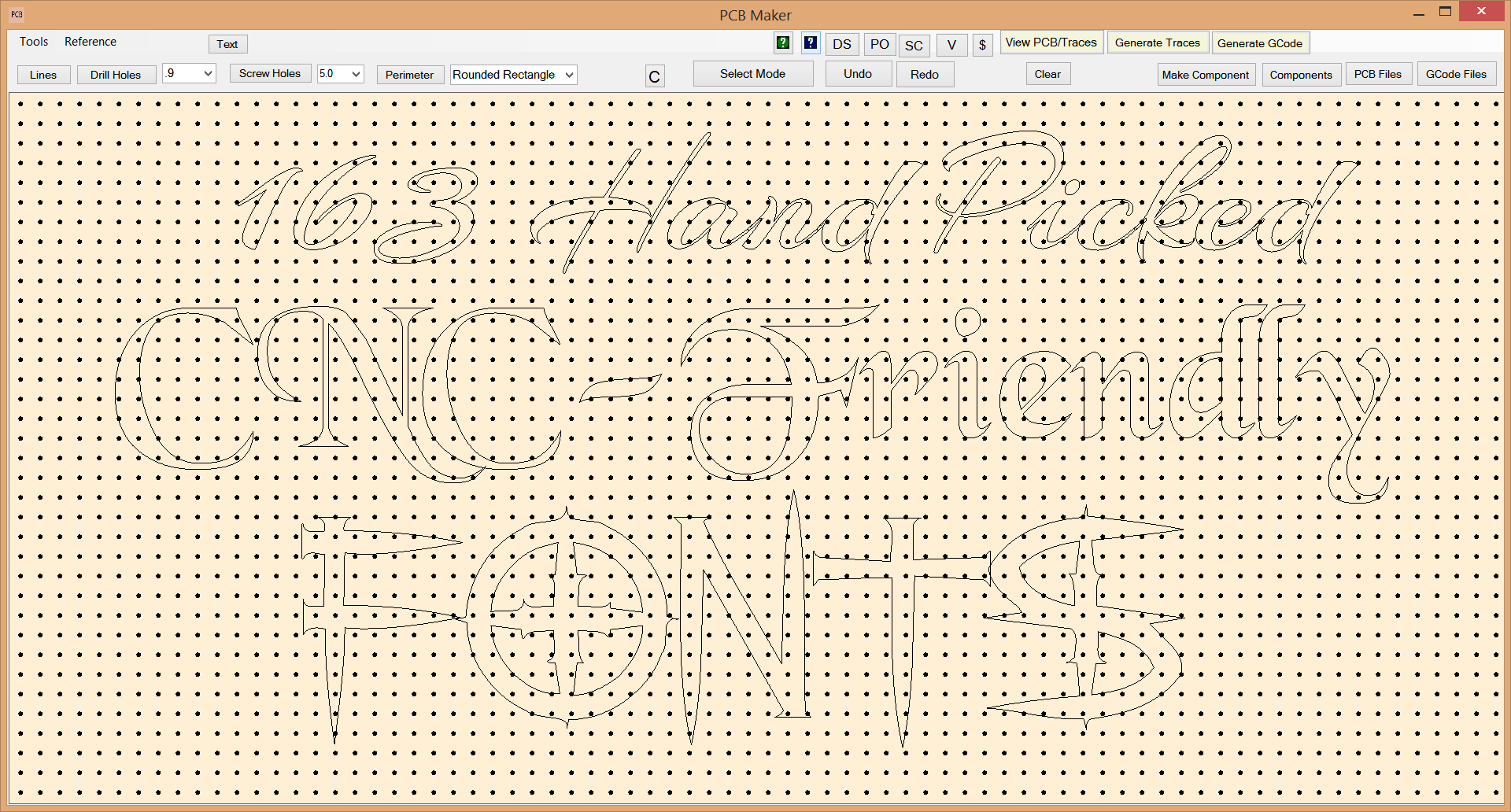Image resolution: width=1511 pixels, height=812 pixels.
Task: Activate the Lines drawing mode
Action: (43, 75)
